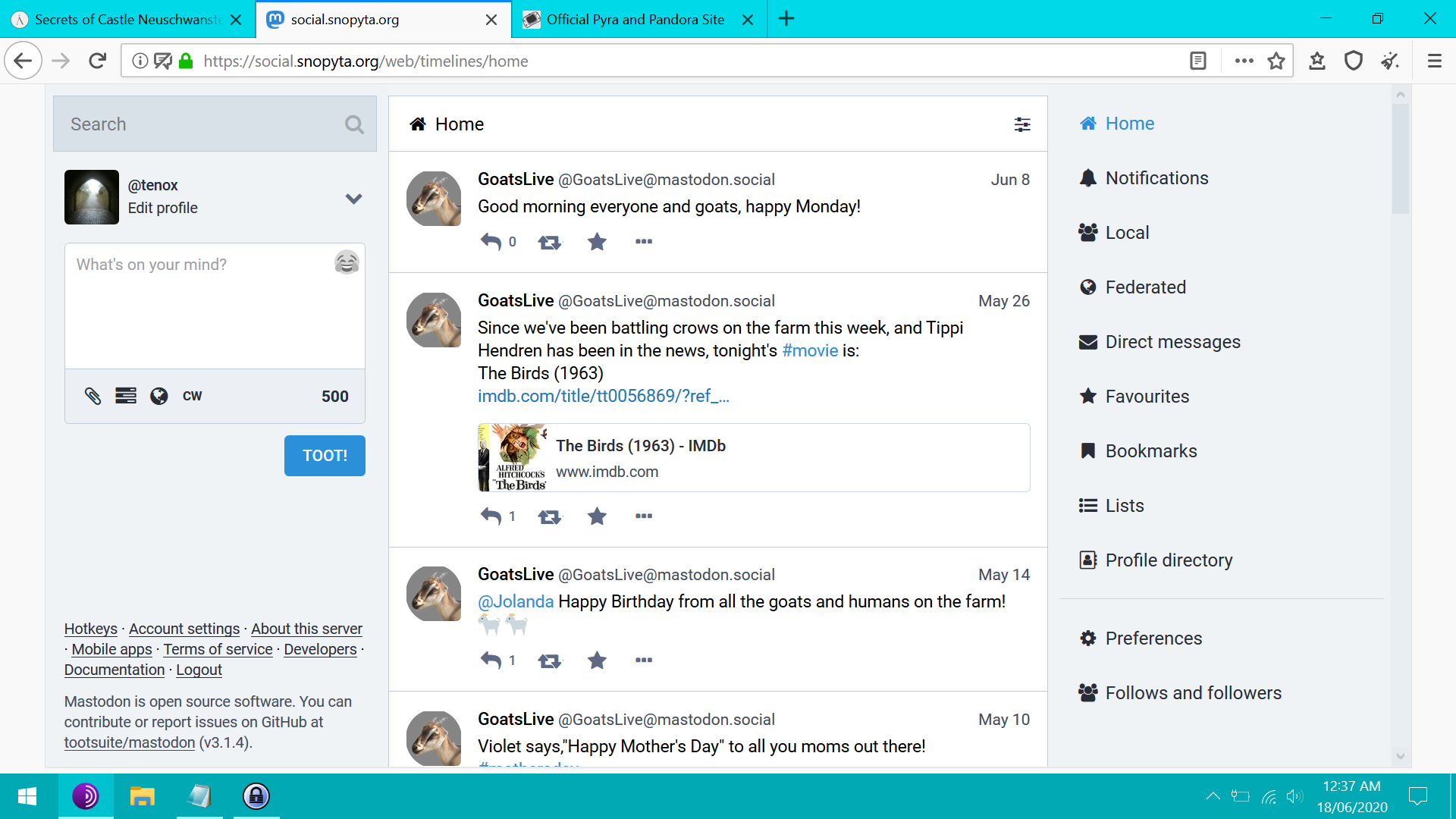The image size is (1456, 819).
Task: Open the imdb.com title link
Action: pos(603,396)
